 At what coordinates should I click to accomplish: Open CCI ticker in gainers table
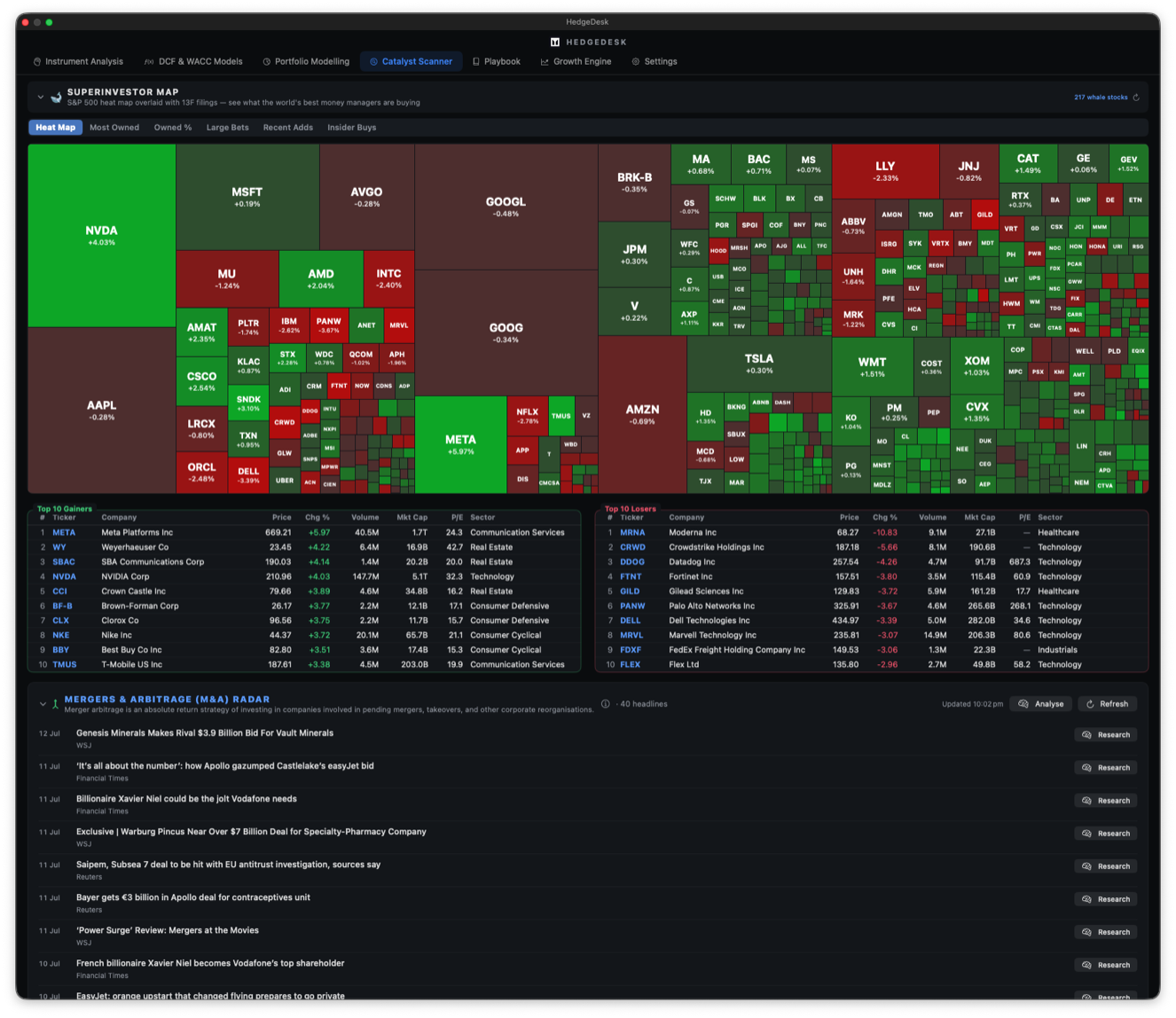point(59,591)
